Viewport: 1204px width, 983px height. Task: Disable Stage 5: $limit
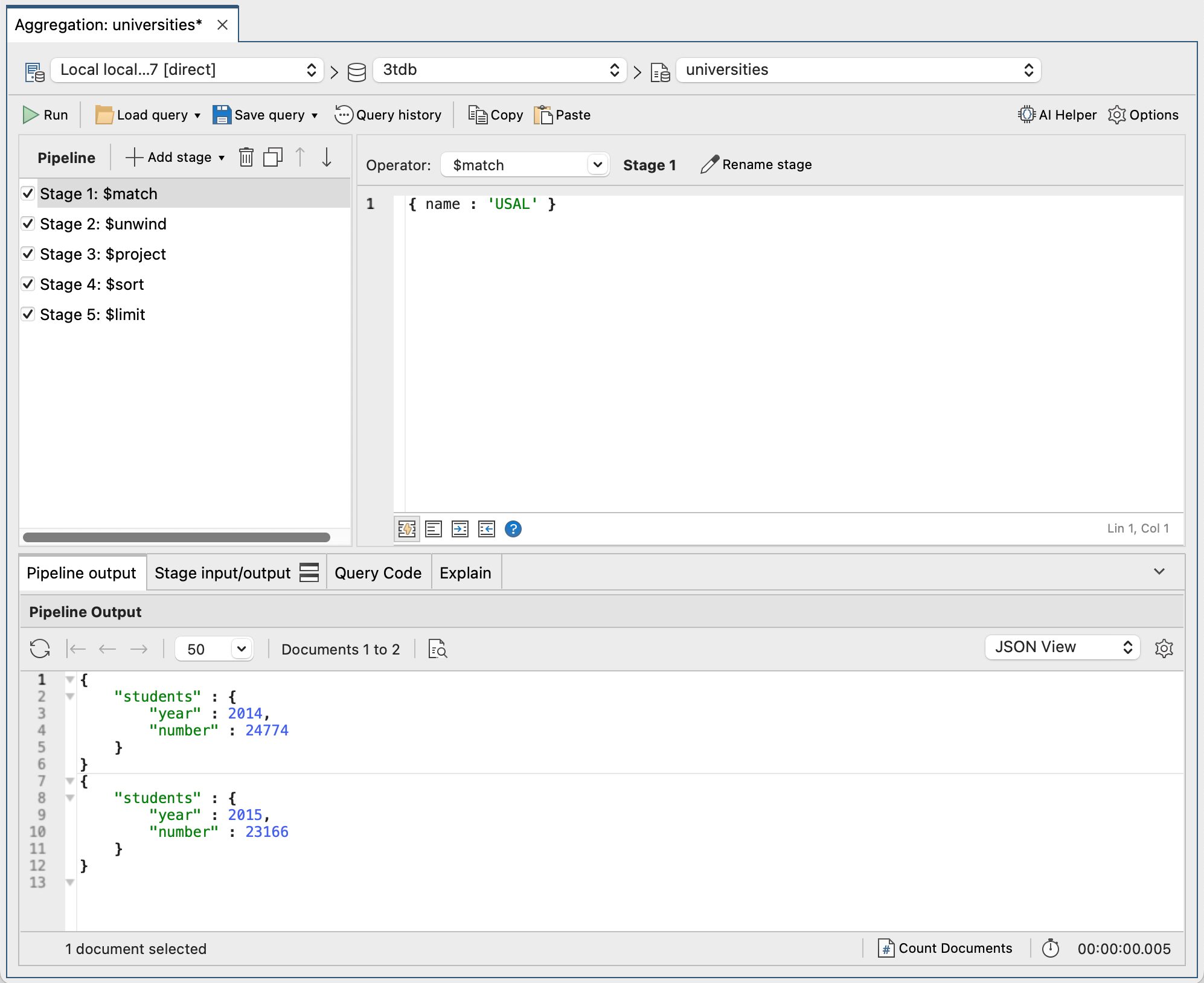click(x=27, y=314)
